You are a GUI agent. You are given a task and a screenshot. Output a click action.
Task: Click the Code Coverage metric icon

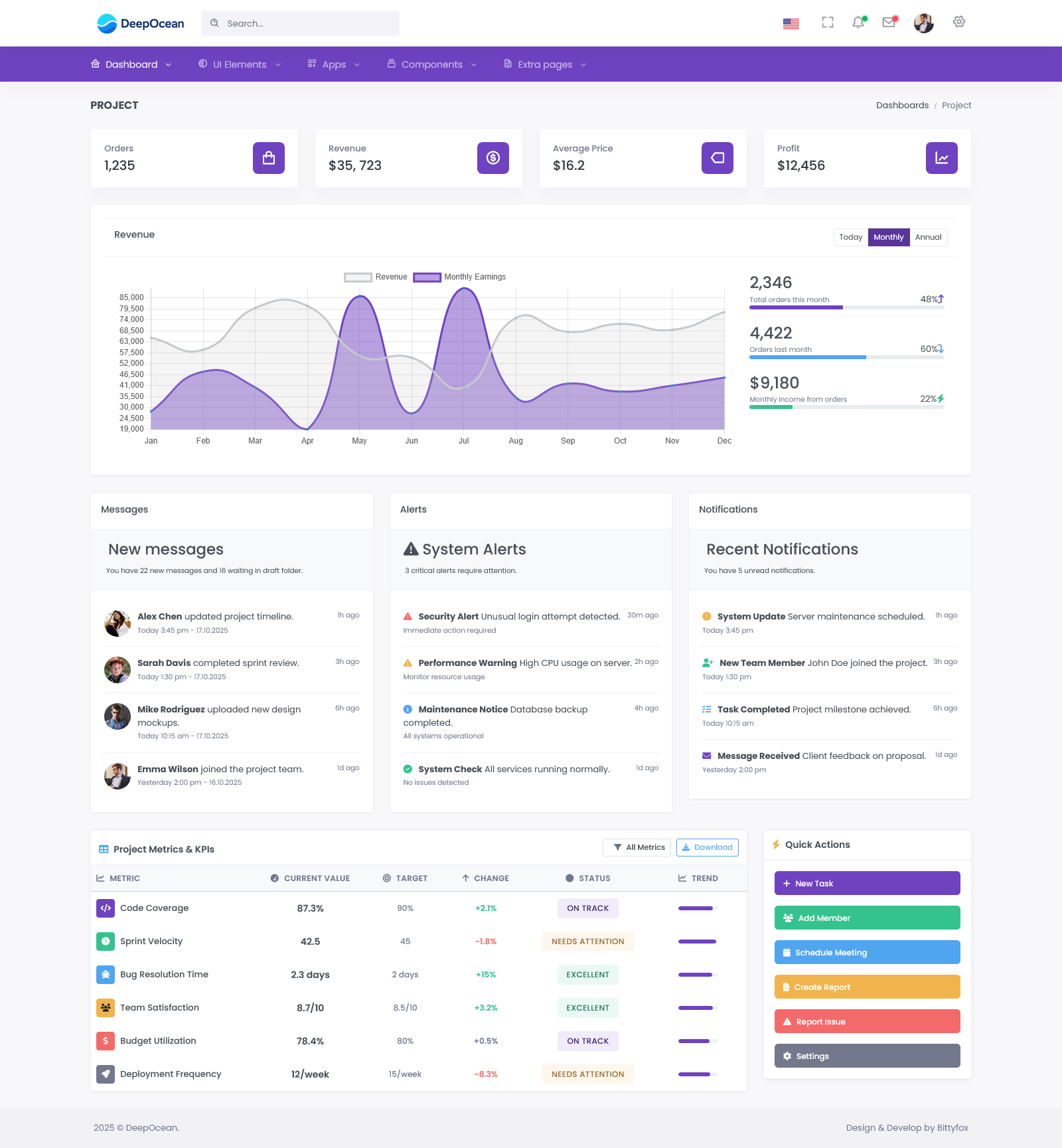click(106, 908)
